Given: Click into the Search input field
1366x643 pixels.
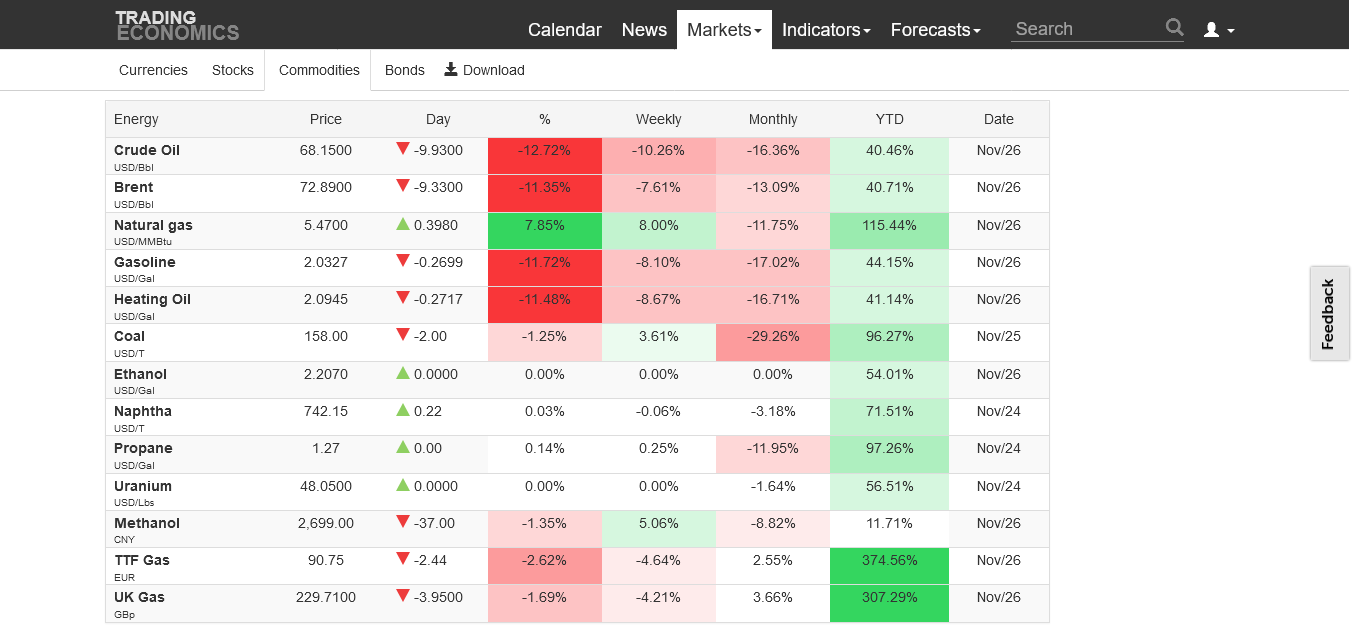Looking at the screenshot, I should coord(1086,29).
